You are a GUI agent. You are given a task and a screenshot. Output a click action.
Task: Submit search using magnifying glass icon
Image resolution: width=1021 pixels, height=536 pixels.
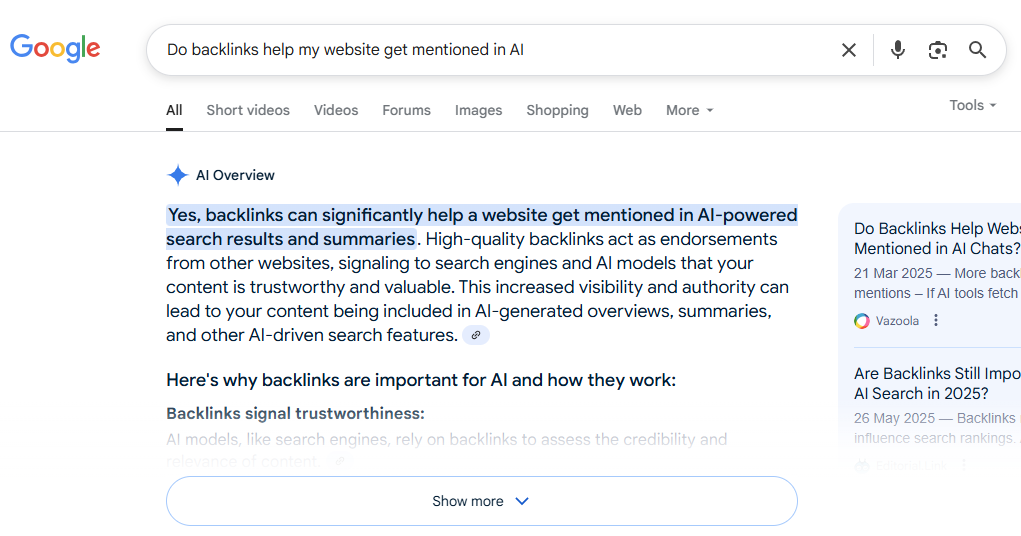click(x=977, y=49)
